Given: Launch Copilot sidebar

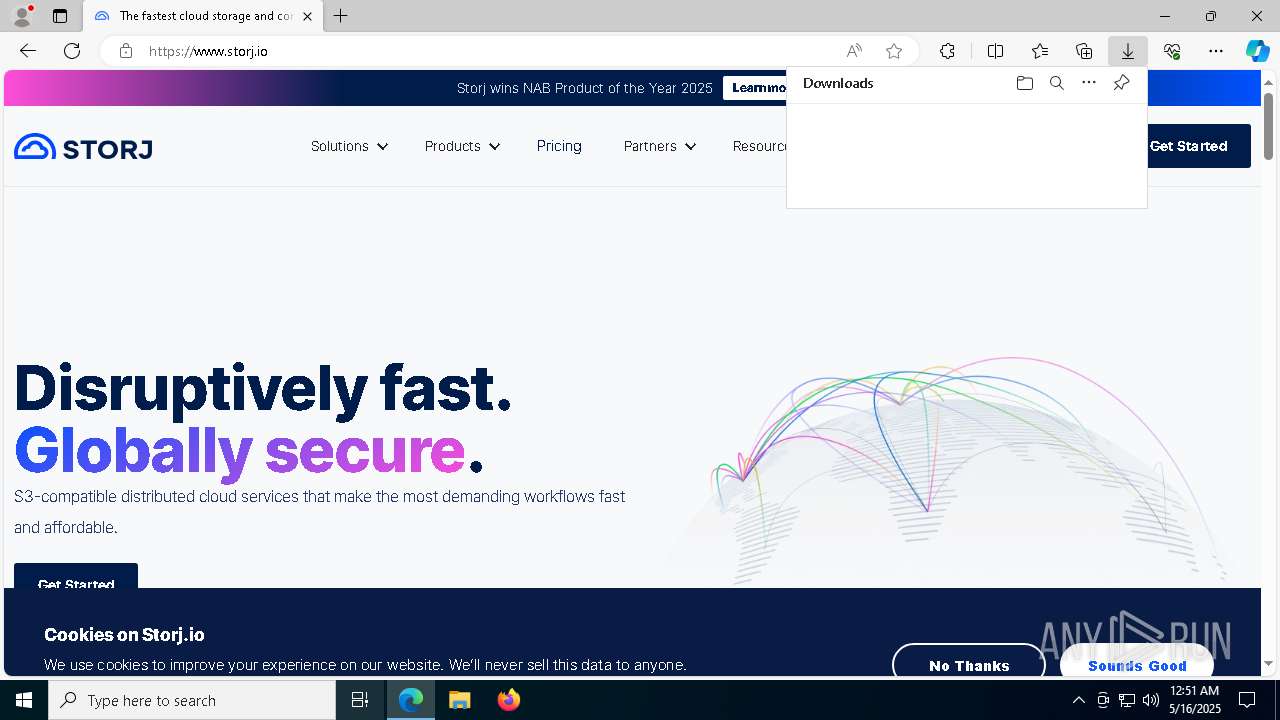Looking at the screenshot, I should coord(1257,51).
